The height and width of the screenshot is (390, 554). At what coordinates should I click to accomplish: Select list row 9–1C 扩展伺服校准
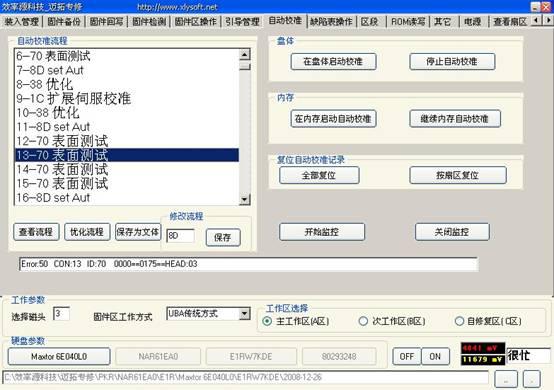click(127, 98)
